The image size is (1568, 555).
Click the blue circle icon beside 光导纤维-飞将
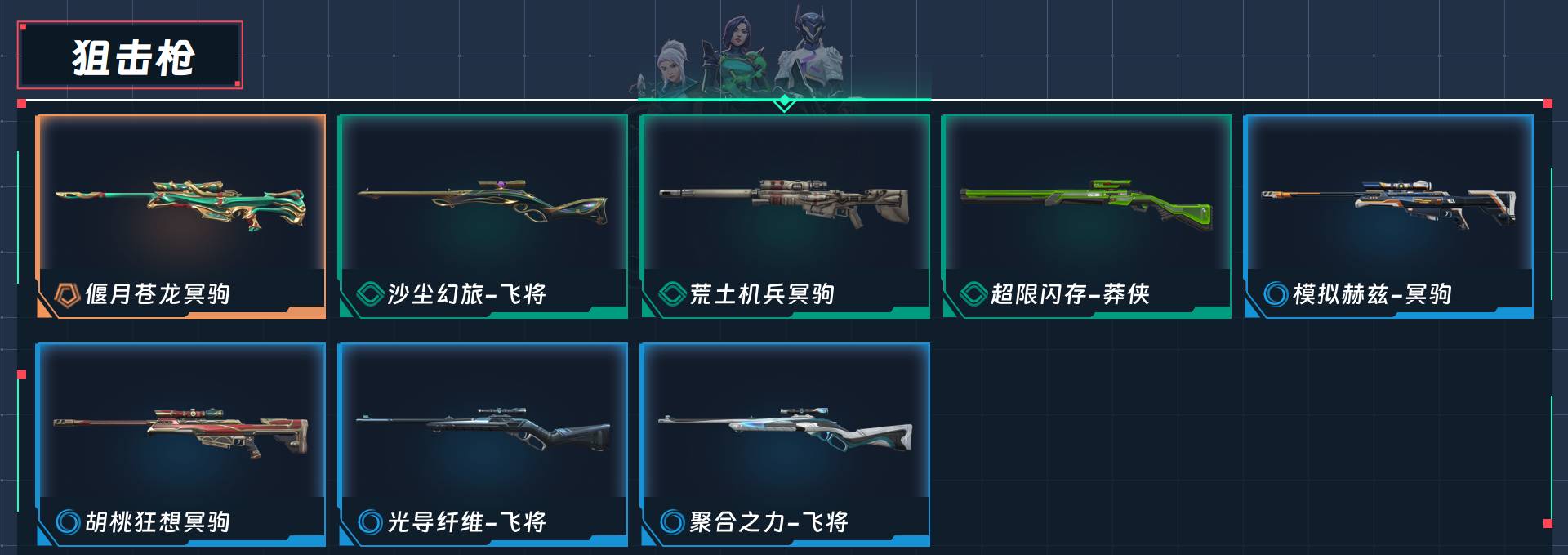click(370, 521)
